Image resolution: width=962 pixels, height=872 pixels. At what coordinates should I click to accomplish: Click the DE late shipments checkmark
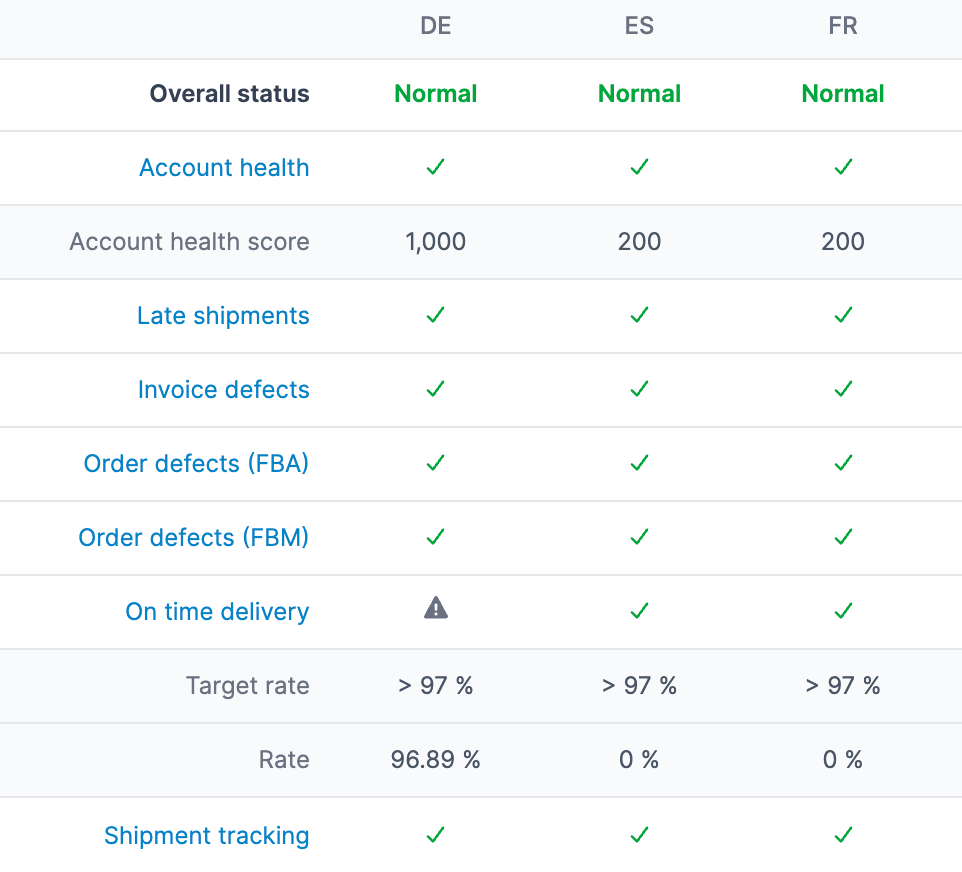click(435, 315)
